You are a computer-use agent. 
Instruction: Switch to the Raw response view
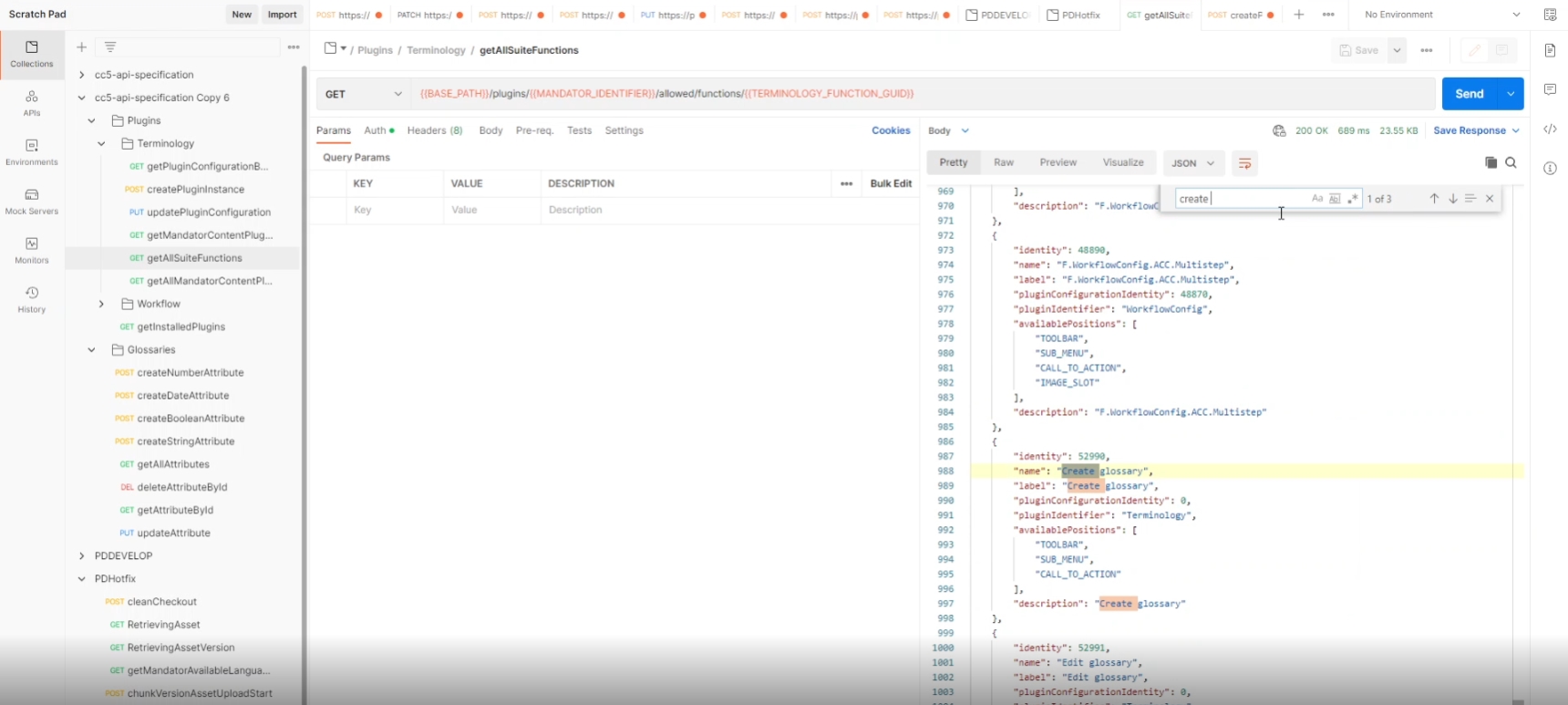[x=1004, y=162]
